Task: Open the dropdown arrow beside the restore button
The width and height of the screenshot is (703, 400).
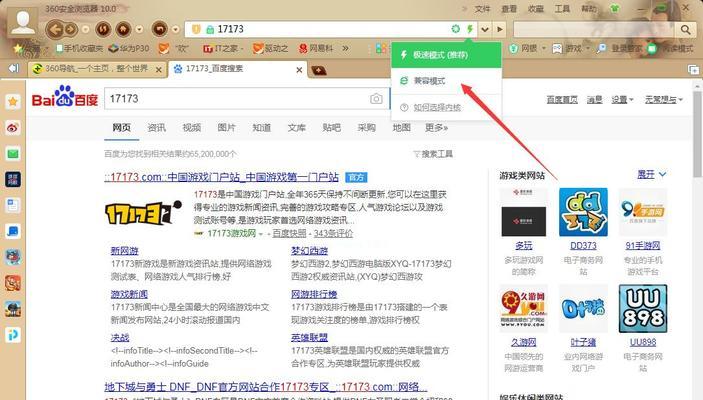Action: point(175,30)
